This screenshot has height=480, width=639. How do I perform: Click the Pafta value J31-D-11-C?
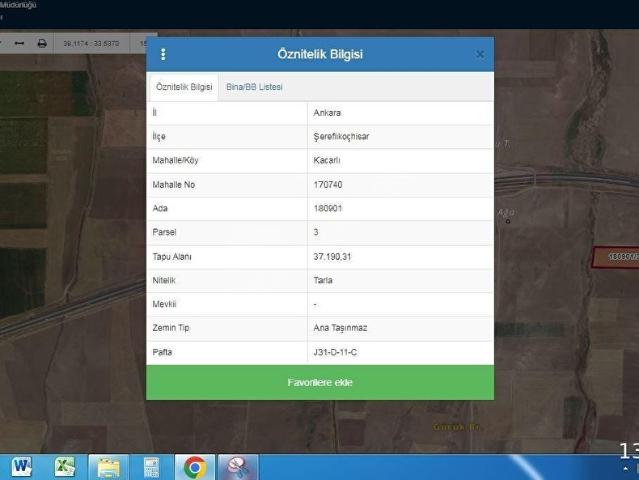[335, 352]
